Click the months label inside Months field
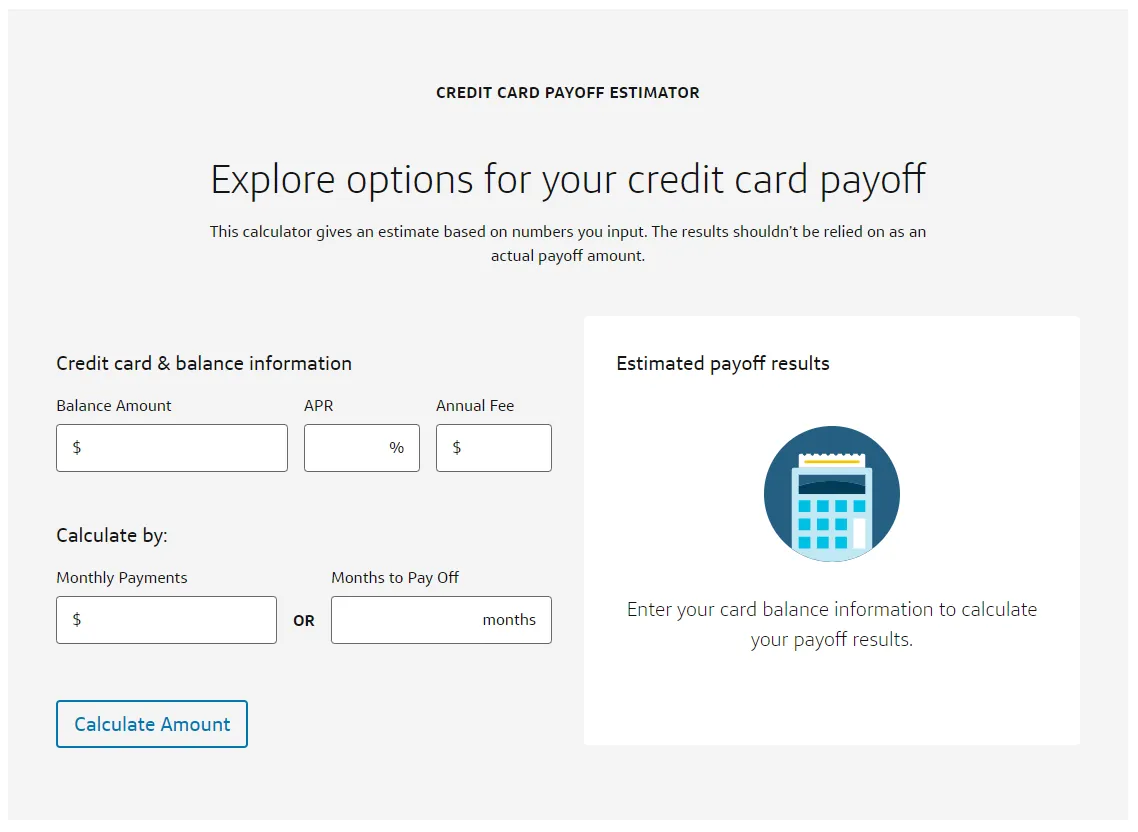Image resolution: width=1138 pixels, height=832 pixels. [x=510, y=619]
